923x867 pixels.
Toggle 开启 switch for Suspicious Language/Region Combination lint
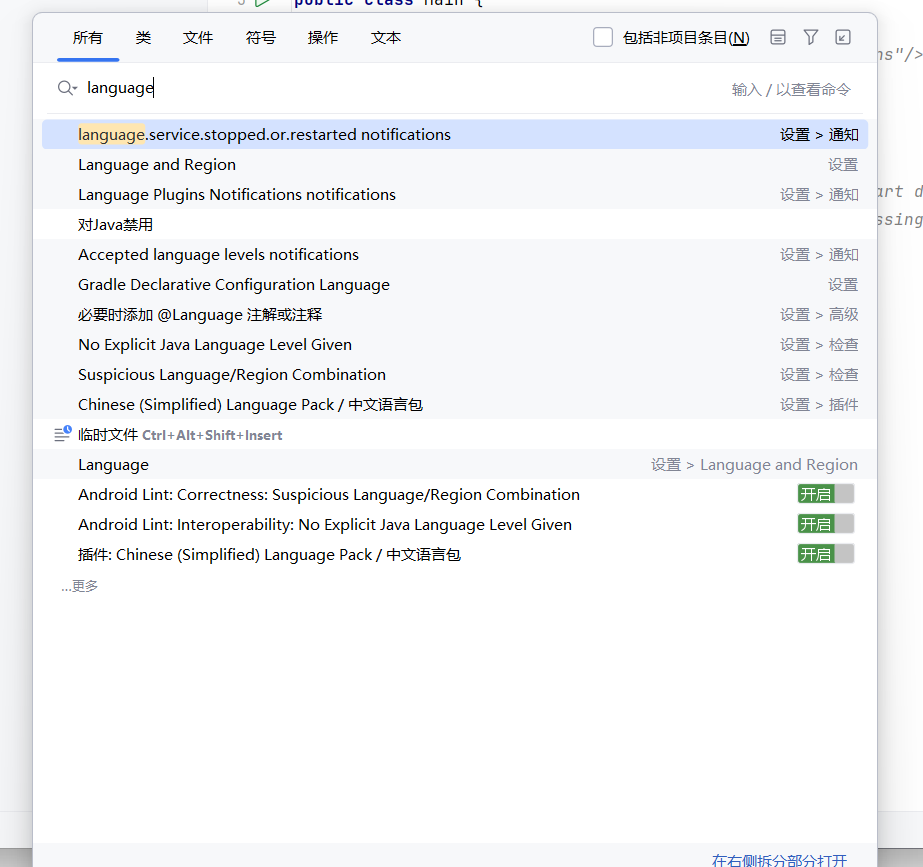(825, 493)
